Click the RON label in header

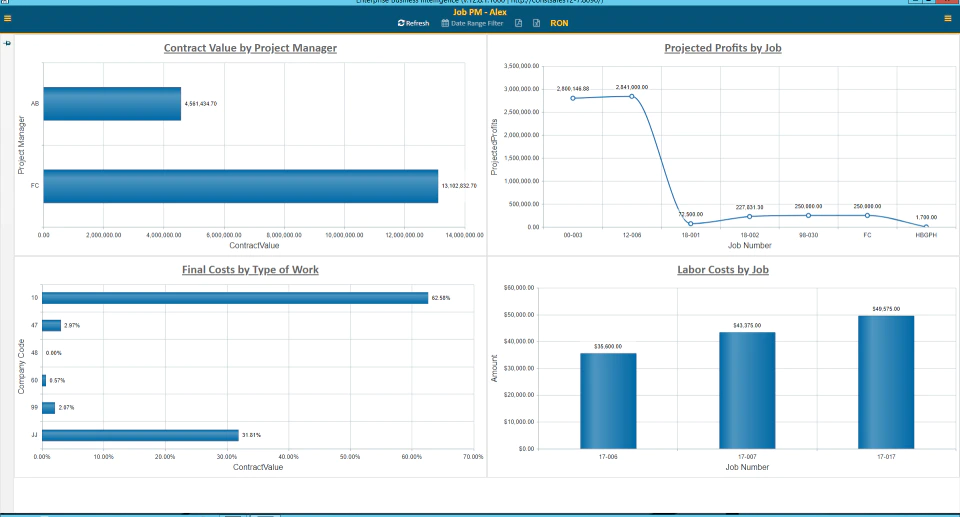point(559,23)
